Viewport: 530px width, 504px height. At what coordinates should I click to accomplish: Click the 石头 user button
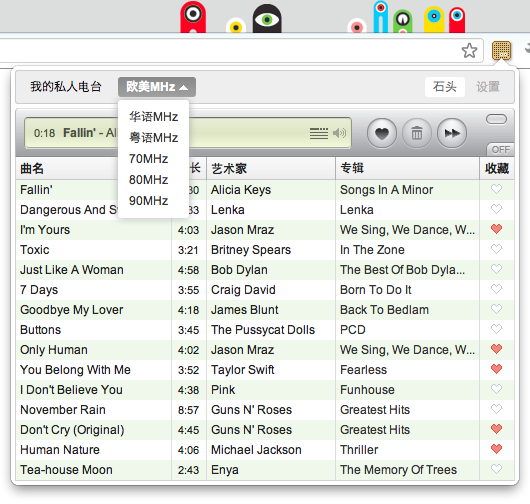click(x=445, y=87)
